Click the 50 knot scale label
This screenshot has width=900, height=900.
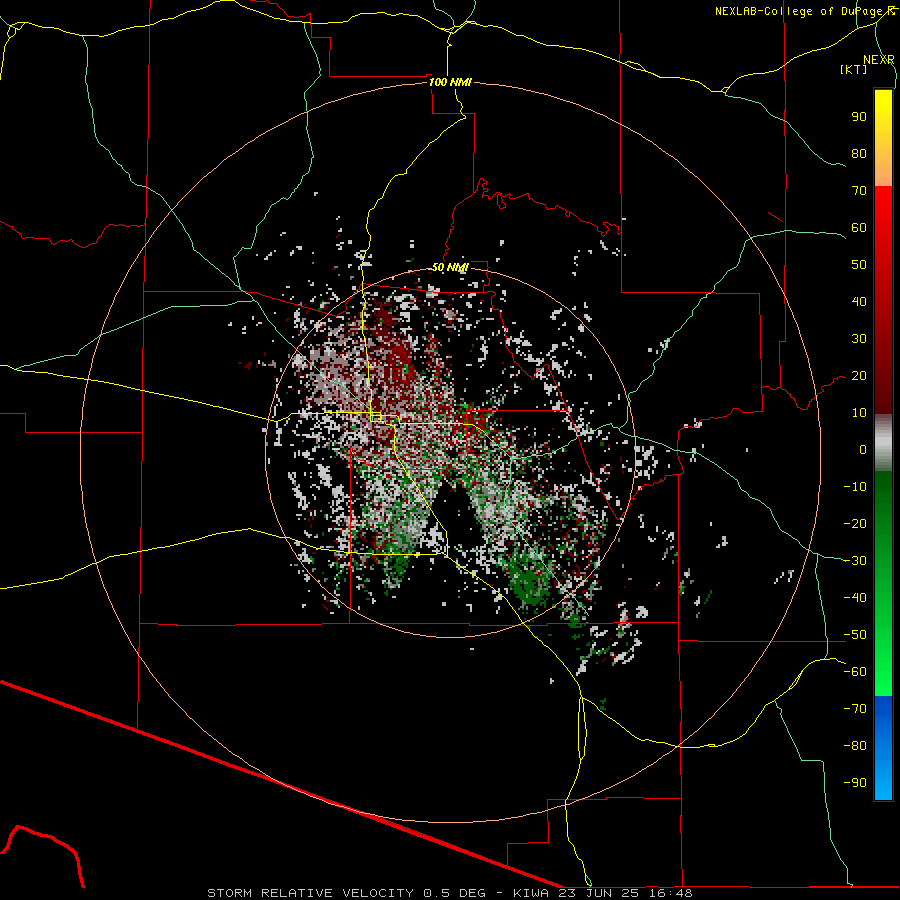click(859, 265)
